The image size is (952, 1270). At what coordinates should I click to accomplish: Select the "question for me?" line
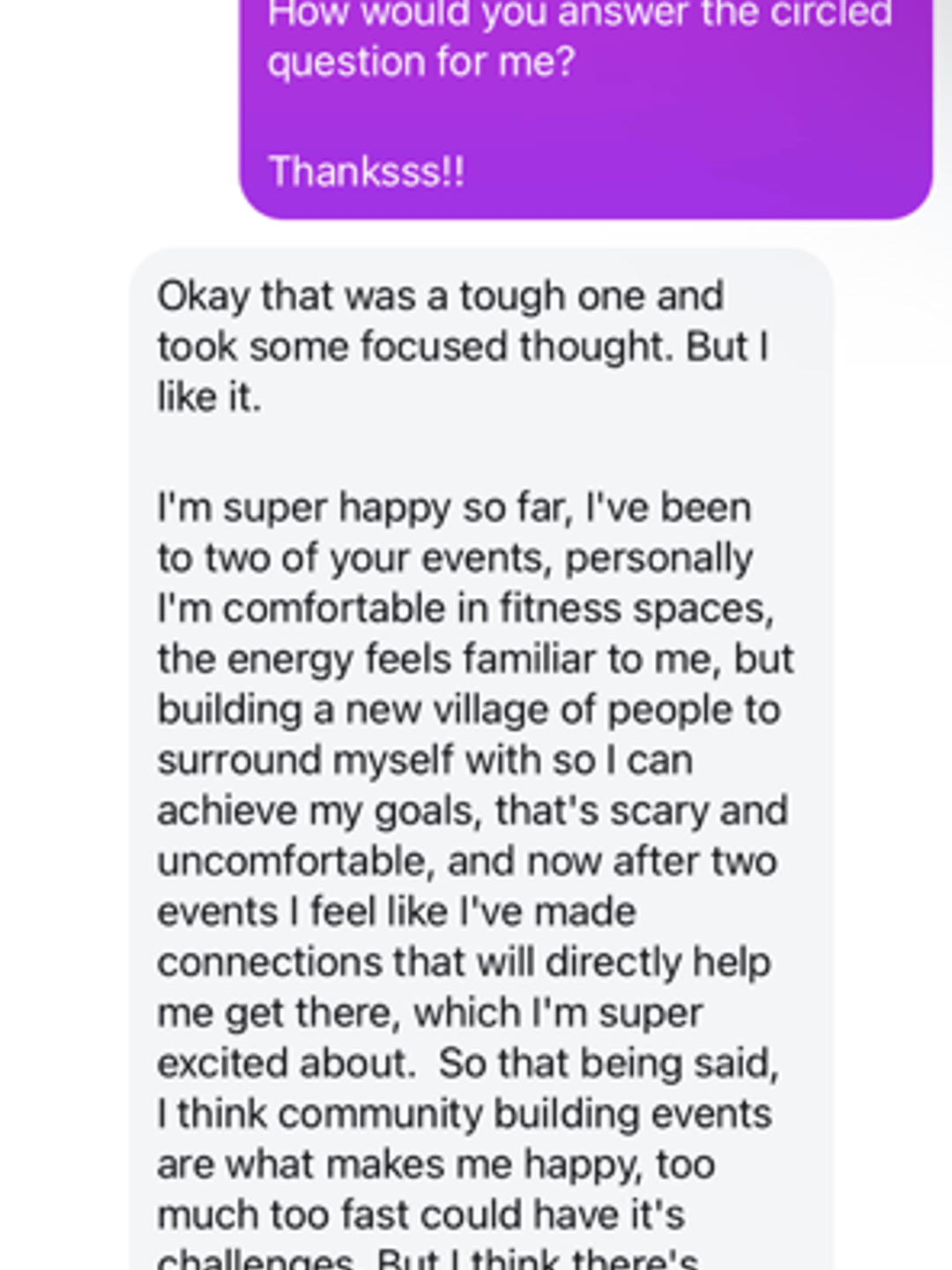coord(421,63)
